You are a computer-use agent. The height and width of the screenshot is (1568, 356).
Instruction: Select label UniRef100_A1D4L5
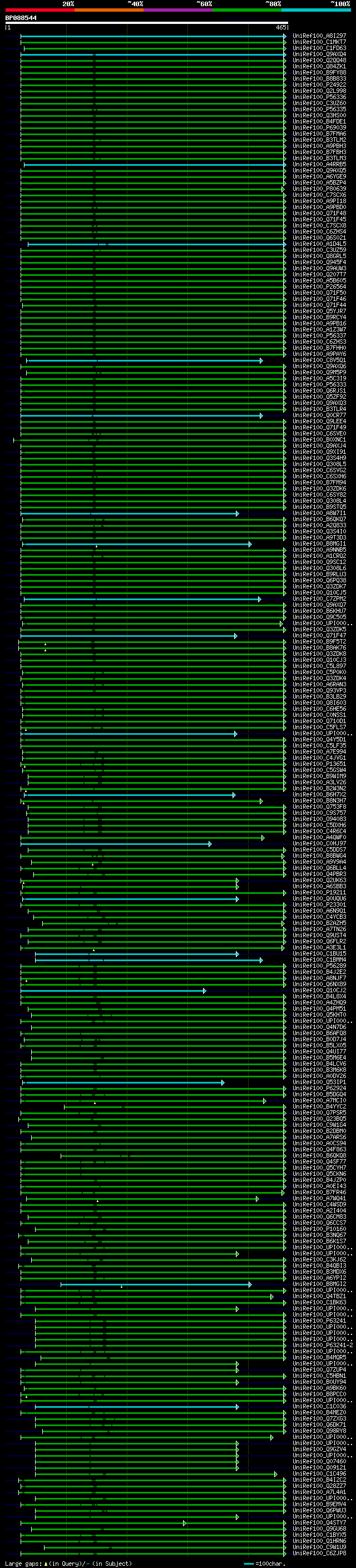click(x=319, y=244)
